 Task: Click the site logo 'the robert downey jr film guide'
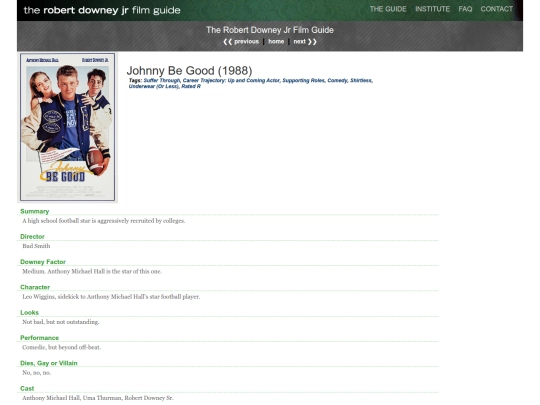coord(102,10)
